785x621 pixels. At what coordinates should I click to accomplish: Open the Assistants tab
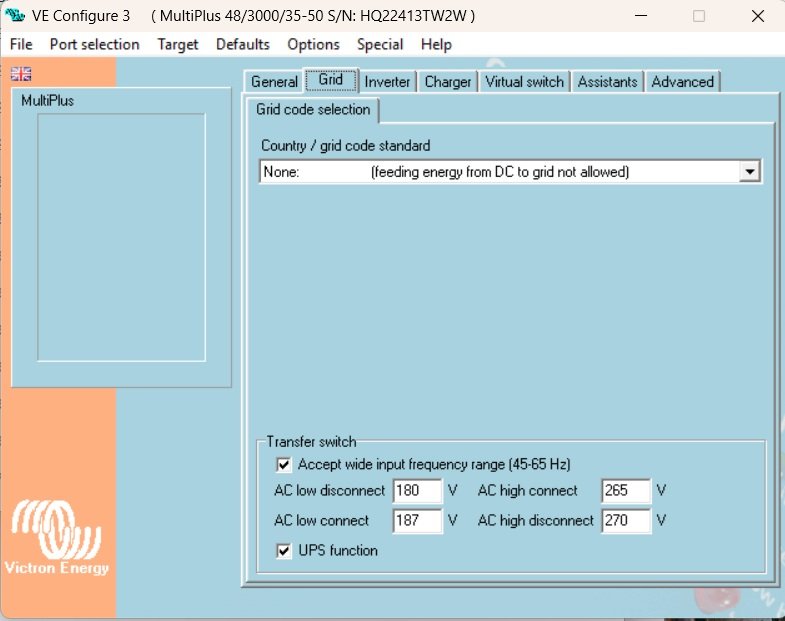tap(607, 82)
